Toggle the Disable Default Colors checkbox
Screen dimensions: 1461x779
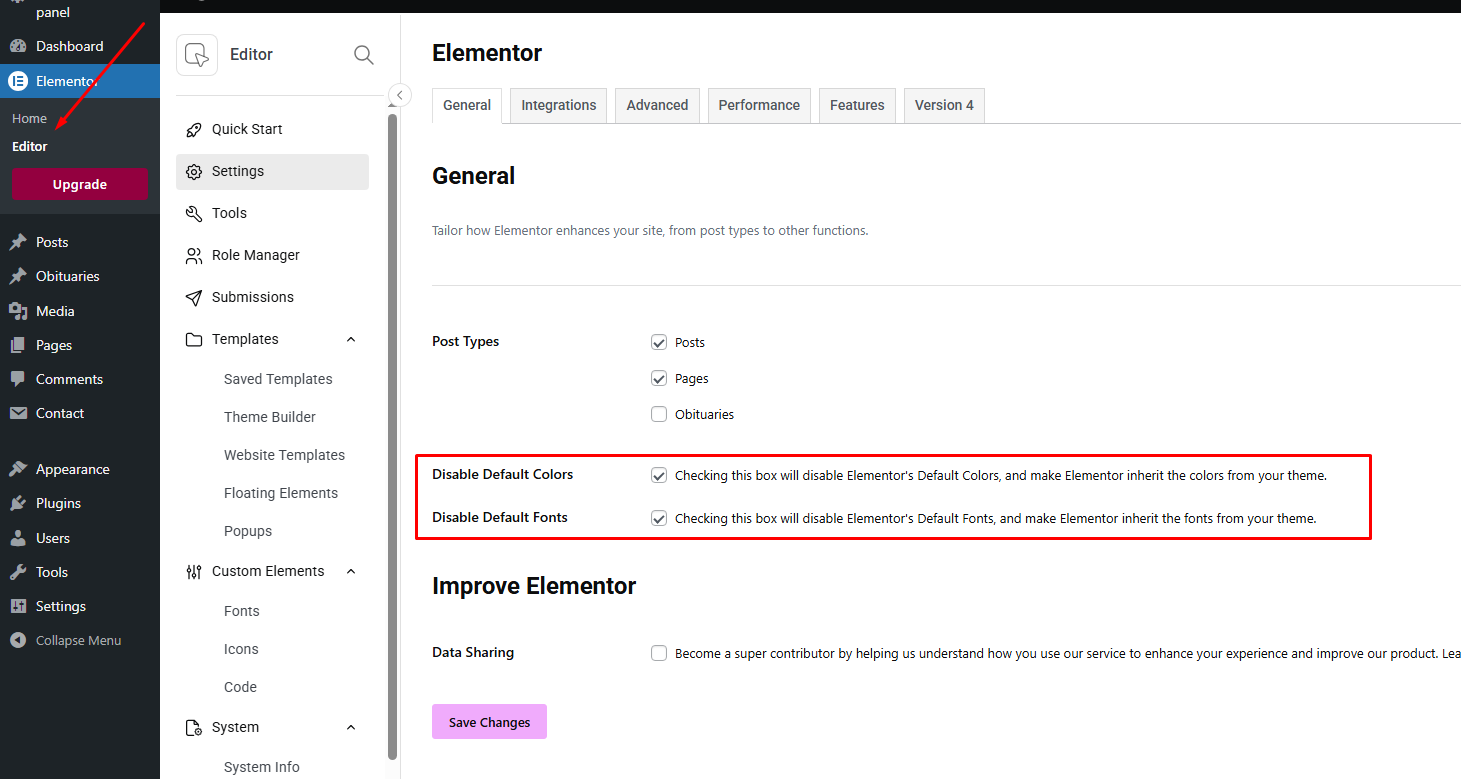(659, 475)
